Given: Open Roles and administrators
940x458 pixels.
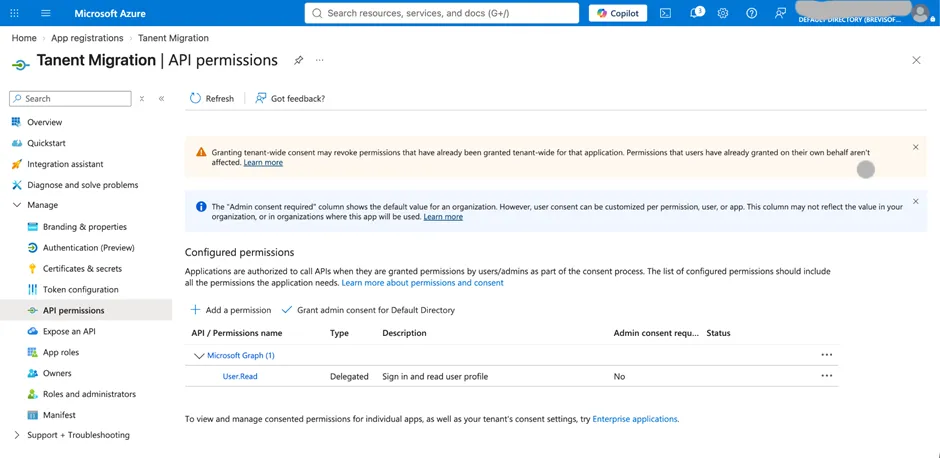Looking at the screenshot, I should point(89,394).
